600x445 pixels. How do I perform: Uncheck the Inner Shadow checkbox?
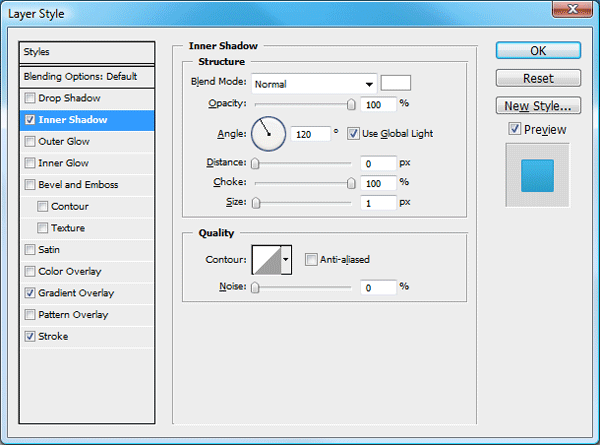(30, 120)
